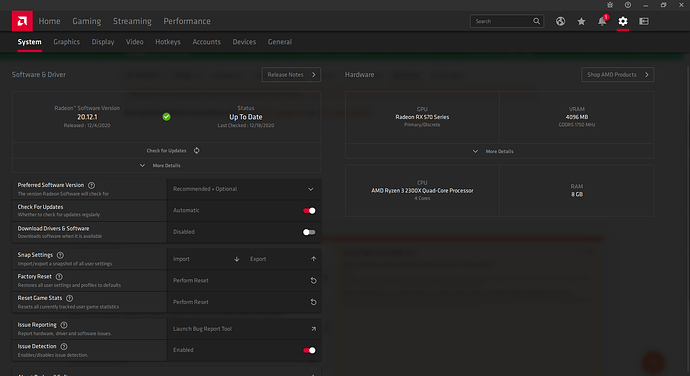Click the refresh icon next to Check for Updates
Viewport: 690px width, 376px height.
[x=197, y=151]
